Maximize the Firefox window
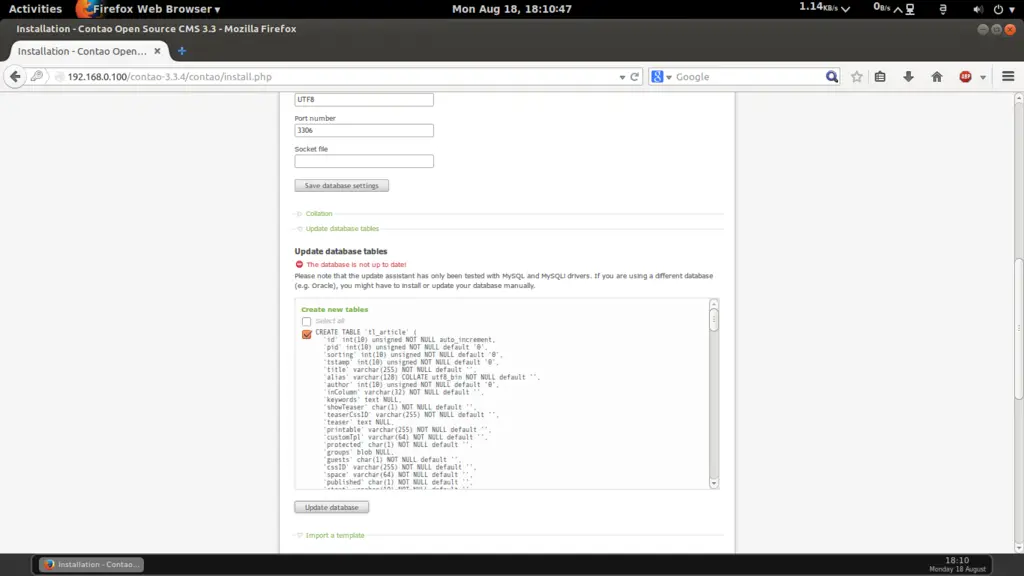 996,29
